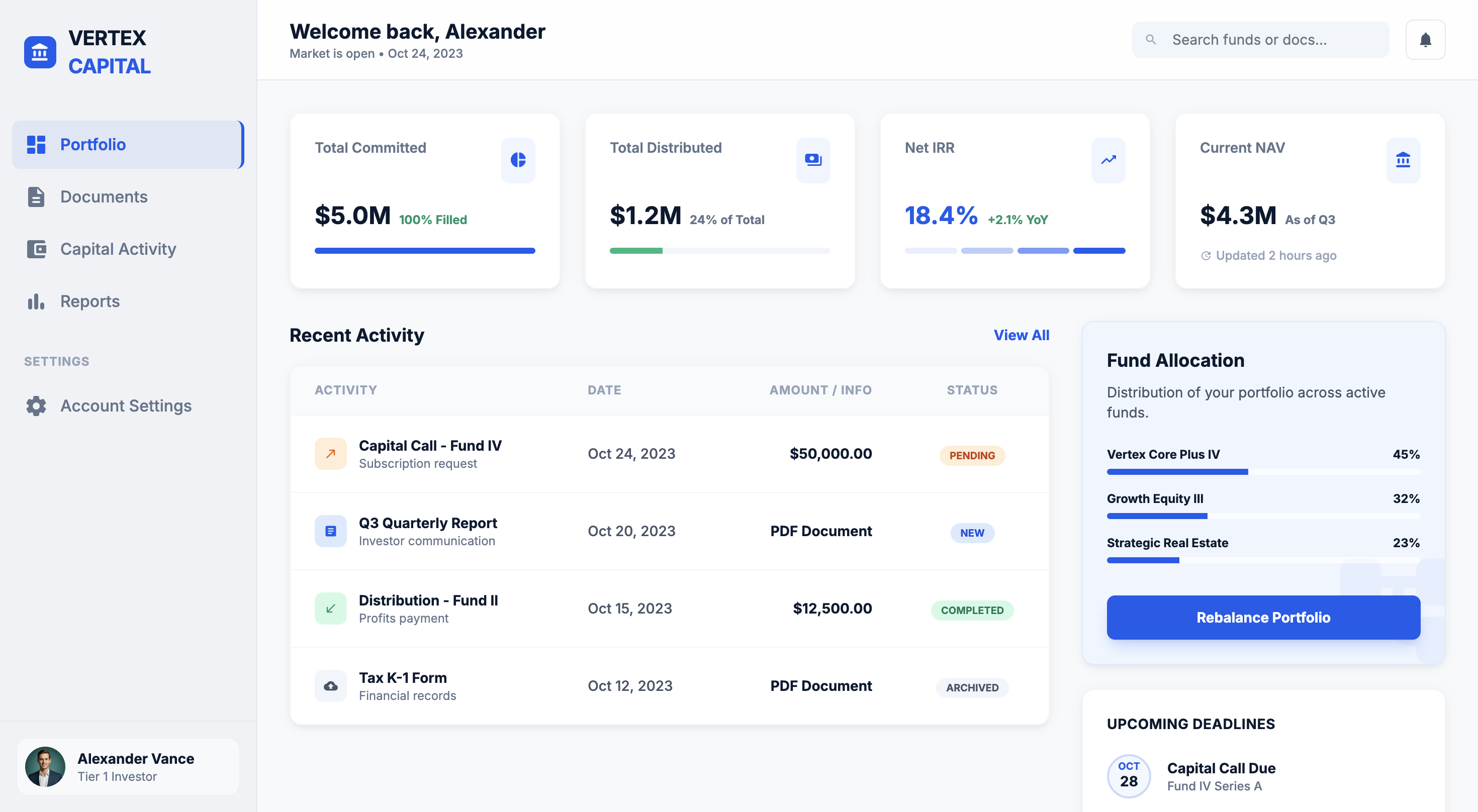Click the trending-line icon on Net IRR card
Screen dimensions: 1478x812
(x=1107, y=161)
